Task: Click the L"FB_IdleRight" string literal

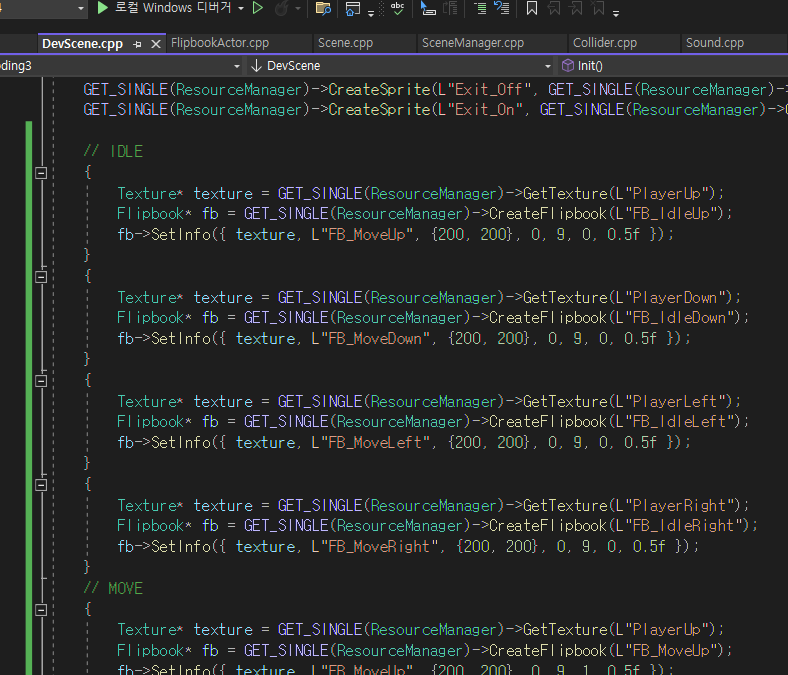Action: click(677, 526)
